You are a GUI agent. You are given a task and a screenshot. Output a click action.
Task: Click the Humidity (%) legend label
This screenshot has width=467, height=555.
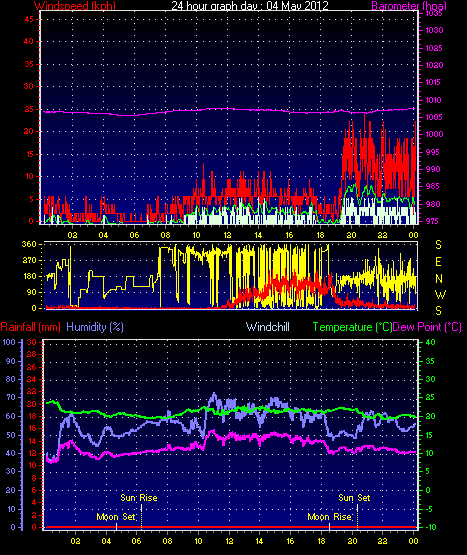(95, 327)
